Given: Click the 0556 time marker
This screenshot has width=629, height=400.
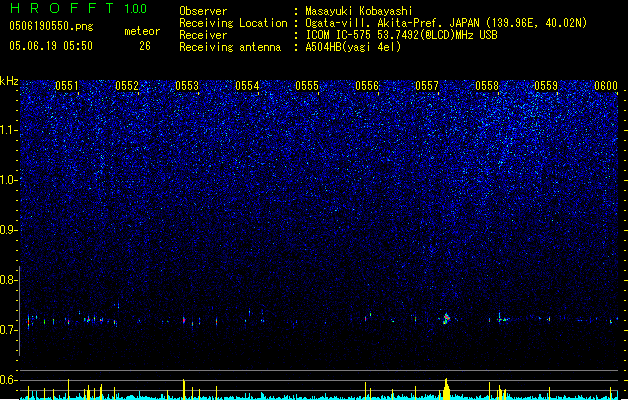Looking at the screenshot, I should pyautogui.click(x=367, y=86).
